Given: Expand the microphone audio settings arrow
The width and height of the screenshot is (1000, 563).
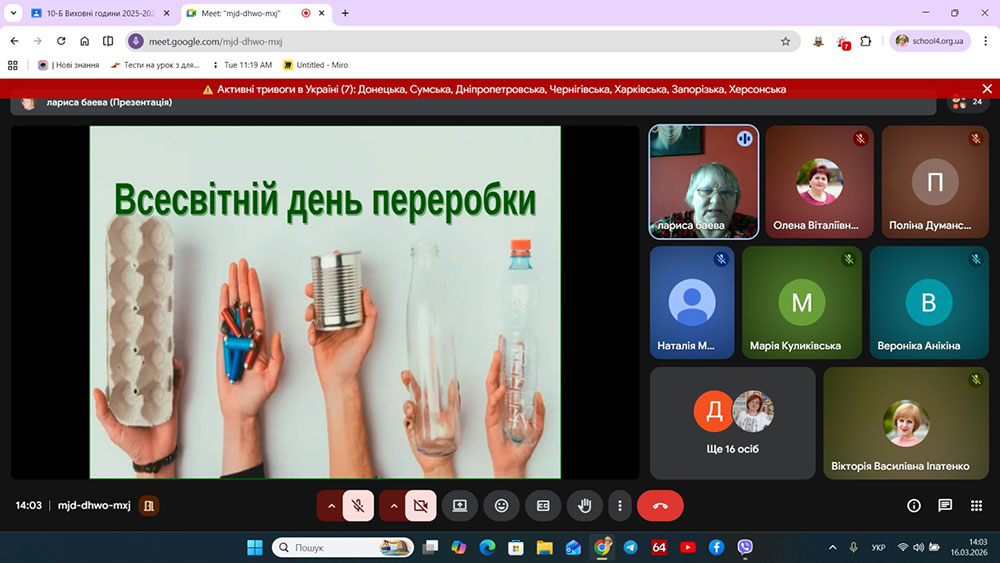Looking at the screenshot, I should tap(330, 506).
